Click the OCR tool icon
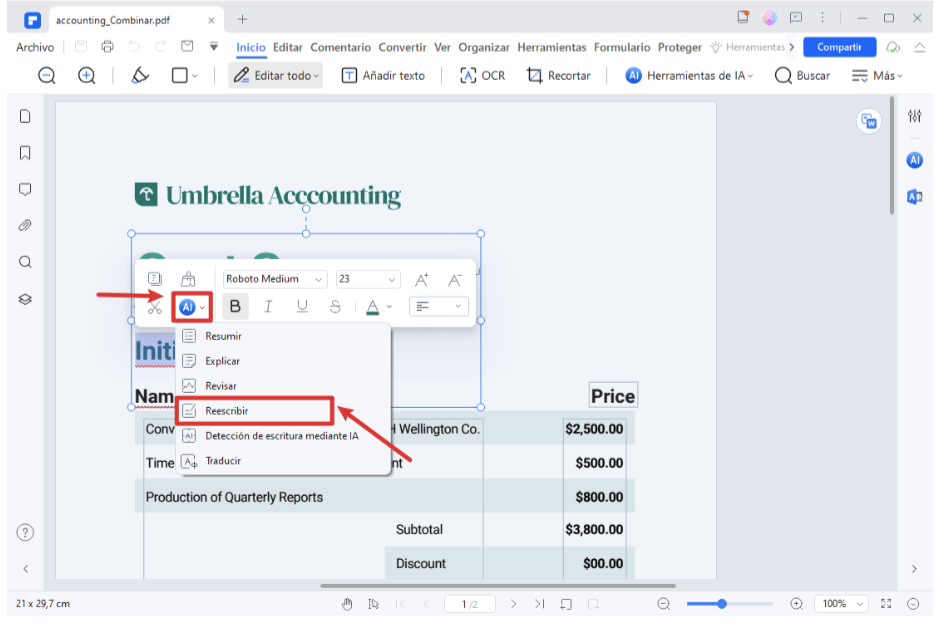This screenshot has height=640, width=944. [x=482, y=75]
